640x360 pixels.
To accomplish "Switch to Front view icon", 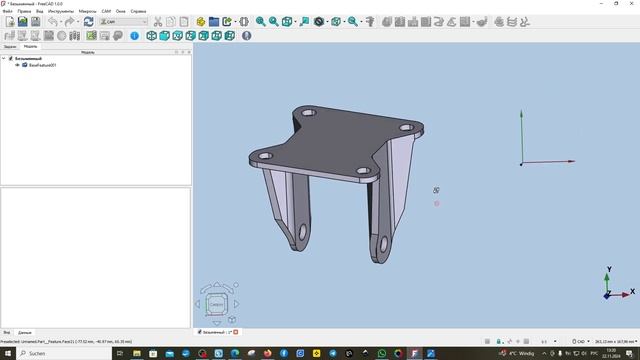I will tap(164, 36).
